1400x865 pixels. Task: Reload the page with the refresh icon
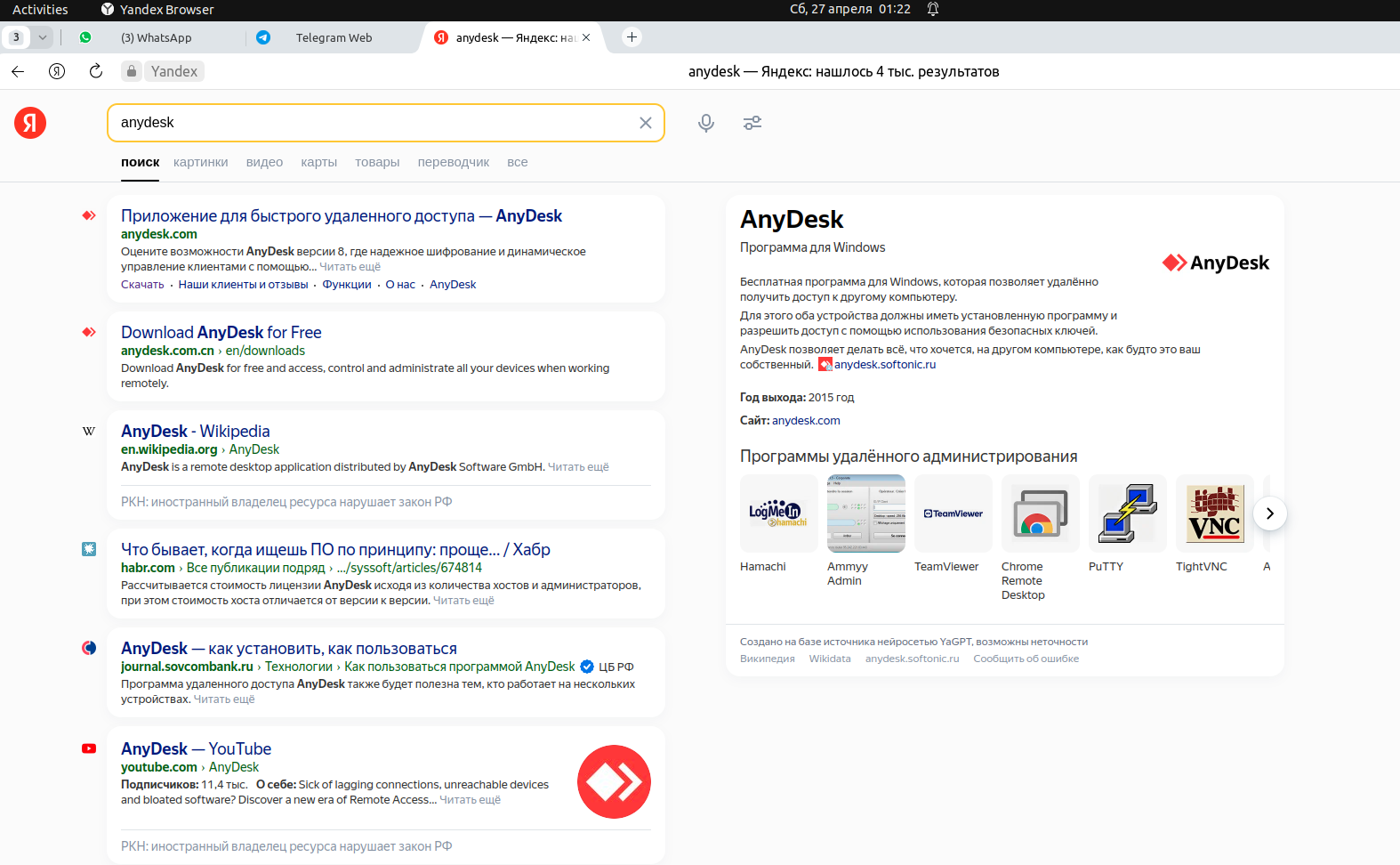point(96,71)
